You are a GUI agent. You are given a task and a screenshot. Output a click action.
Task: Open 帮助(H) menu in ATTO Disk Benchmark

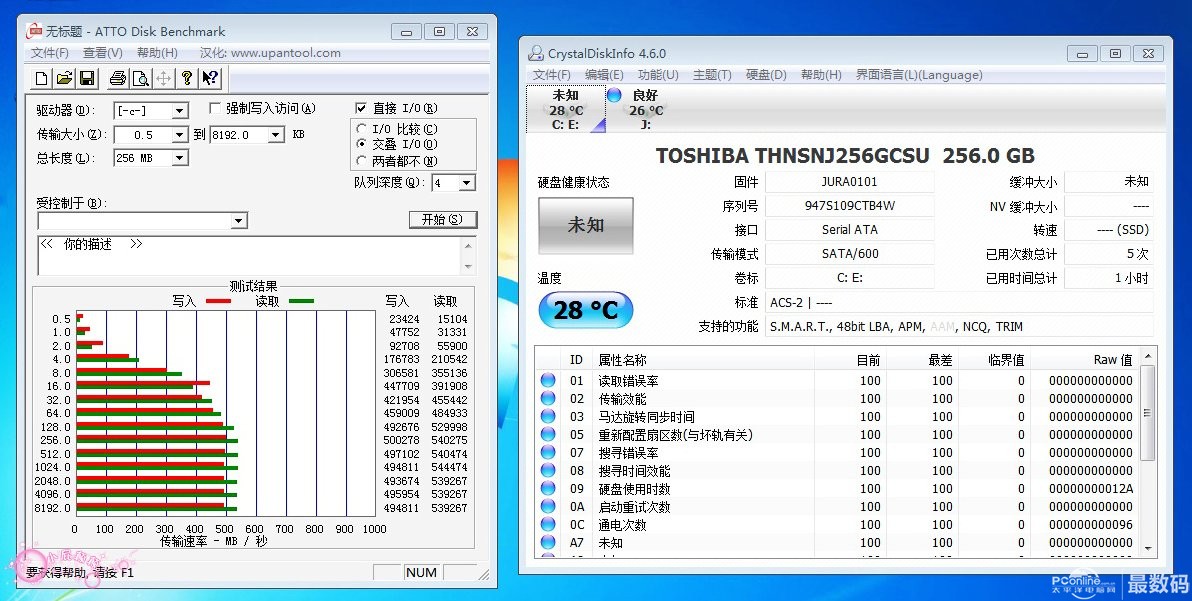(x=157, y=52)
